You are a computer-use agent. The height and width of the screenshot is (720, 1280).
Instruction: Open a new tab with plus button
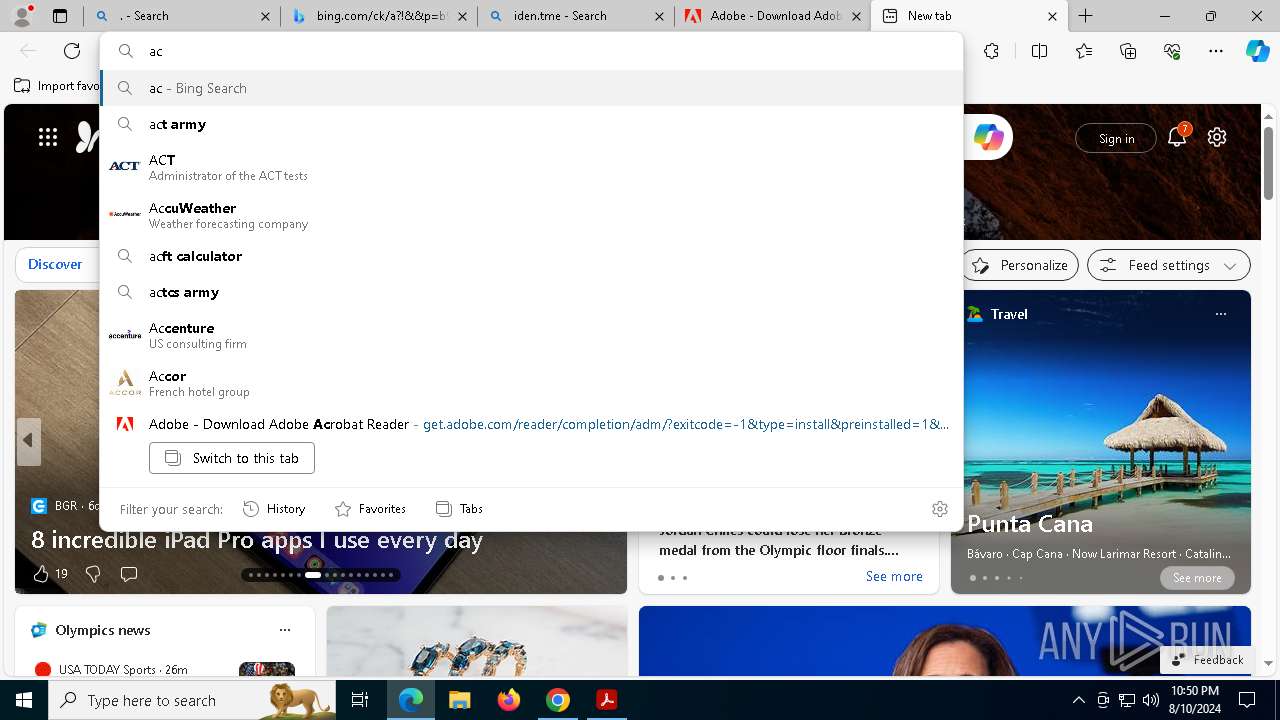[x=1086, y=16]
